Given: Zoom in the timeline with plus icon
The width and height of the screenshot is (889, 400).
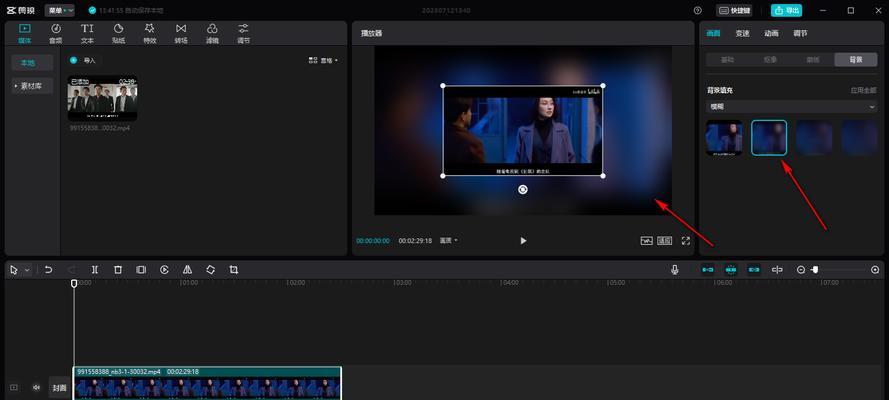Looking at the screenshot, I should point(875,270).
